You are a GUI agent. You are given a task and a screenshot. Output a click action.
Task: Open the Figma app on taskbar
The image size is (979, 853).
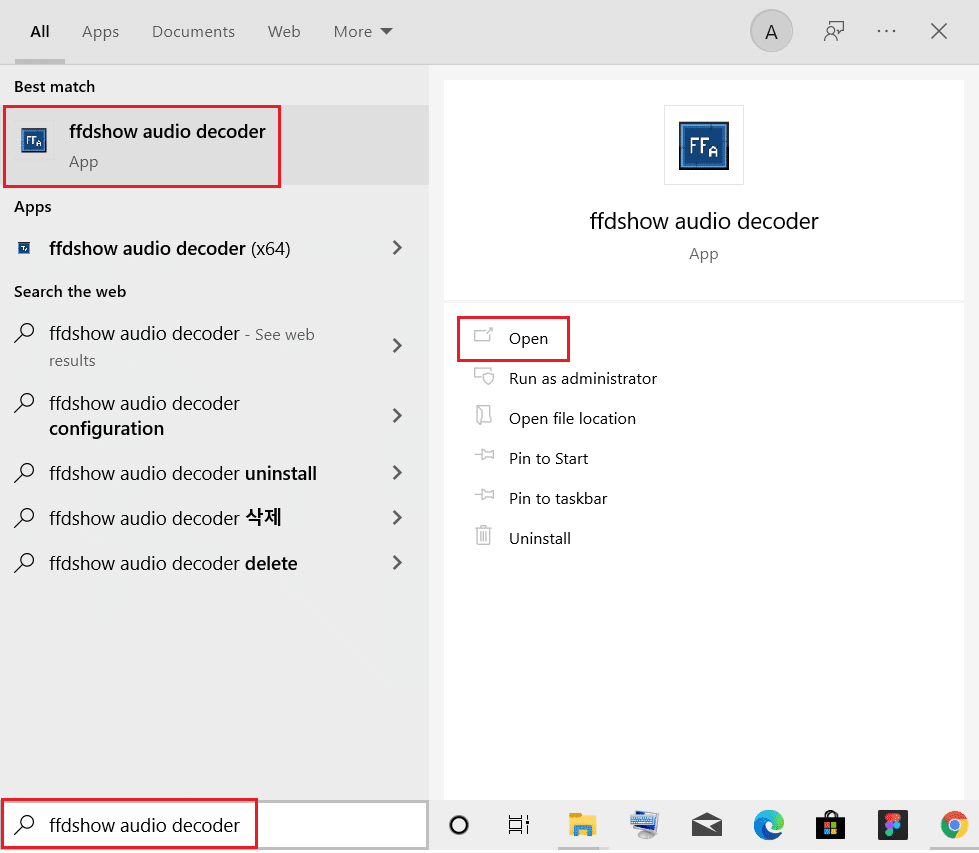[892, 826]
